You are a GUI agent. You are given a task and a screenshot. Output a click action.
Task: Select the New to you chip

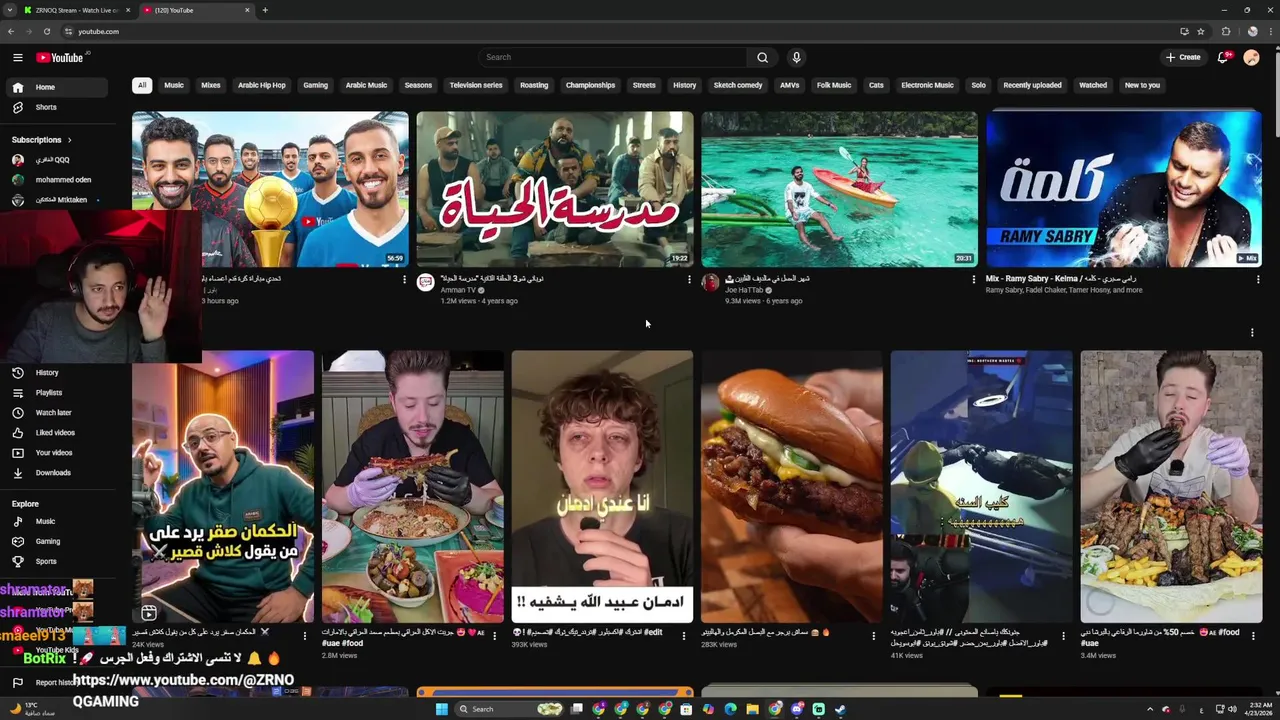coord(1142,85)
